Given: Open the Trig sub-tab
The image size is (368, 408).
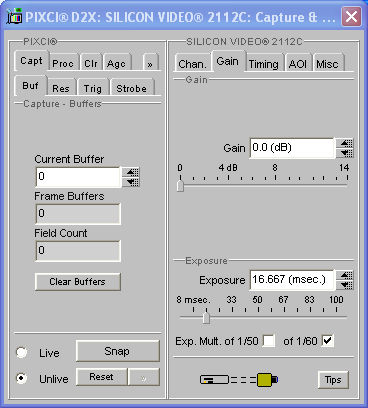Looking at the screenshot, I should point(92,88).
